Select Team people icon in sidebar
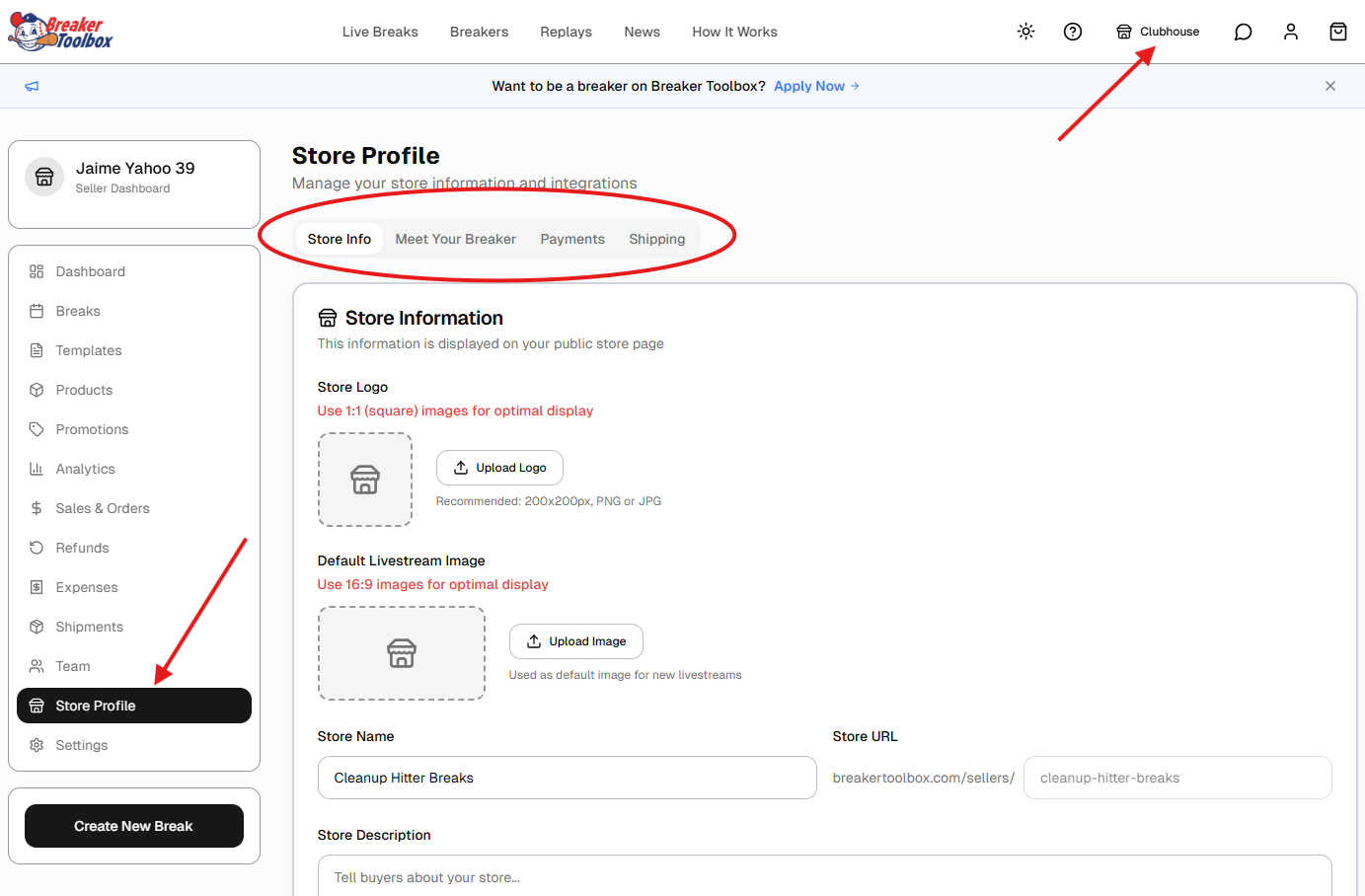The image size is (1365, 896). [x=37, y=666]
